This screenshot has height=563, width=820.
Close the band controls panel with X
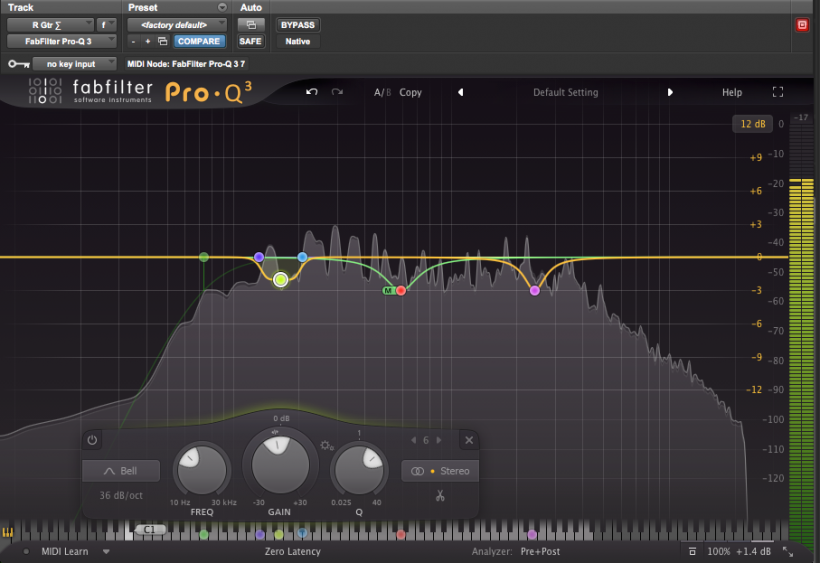pos(469,440)
